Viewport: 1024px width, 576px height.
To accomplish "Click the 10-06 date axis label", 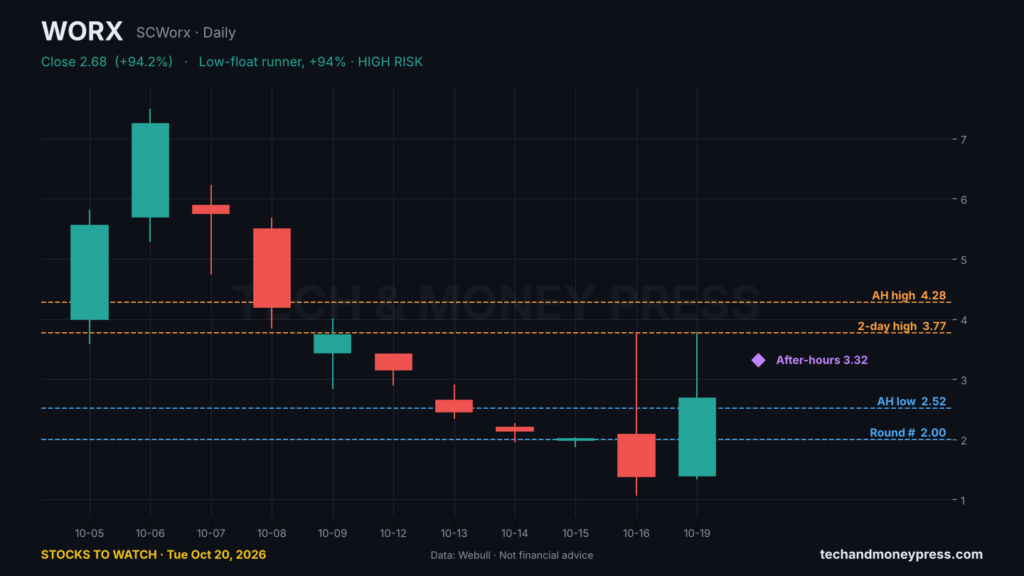I will [150, 533].
